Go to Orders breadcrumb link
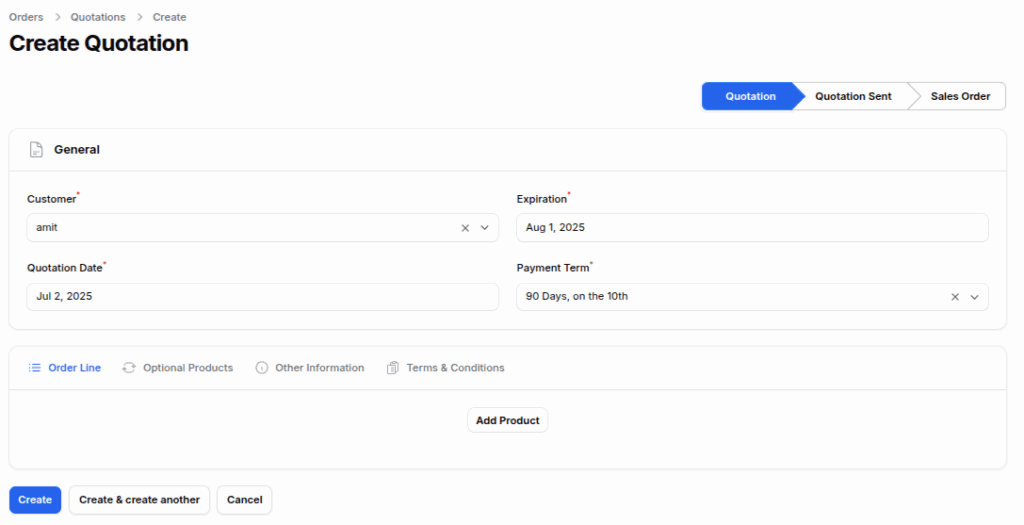The width and height of the screenshot is (1024, 525). tap(26, 17)
